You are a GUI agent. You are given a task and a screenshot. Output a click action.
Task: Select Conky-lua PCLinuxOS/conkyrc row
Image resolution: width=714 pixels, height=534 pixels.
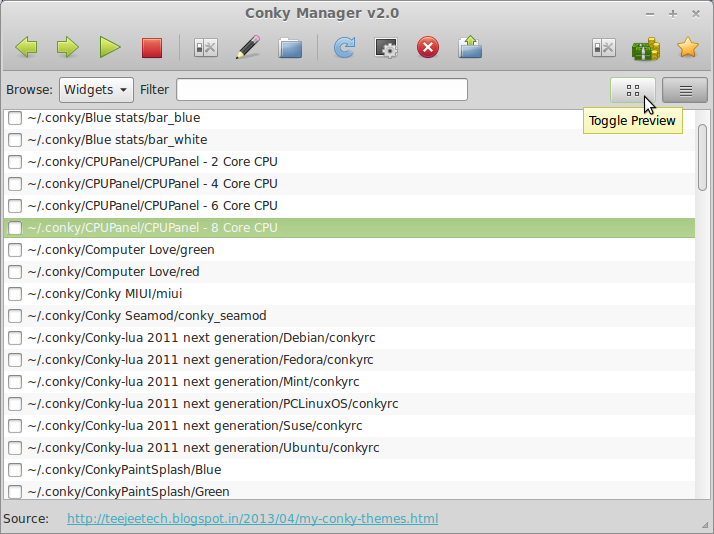point(349,404)
